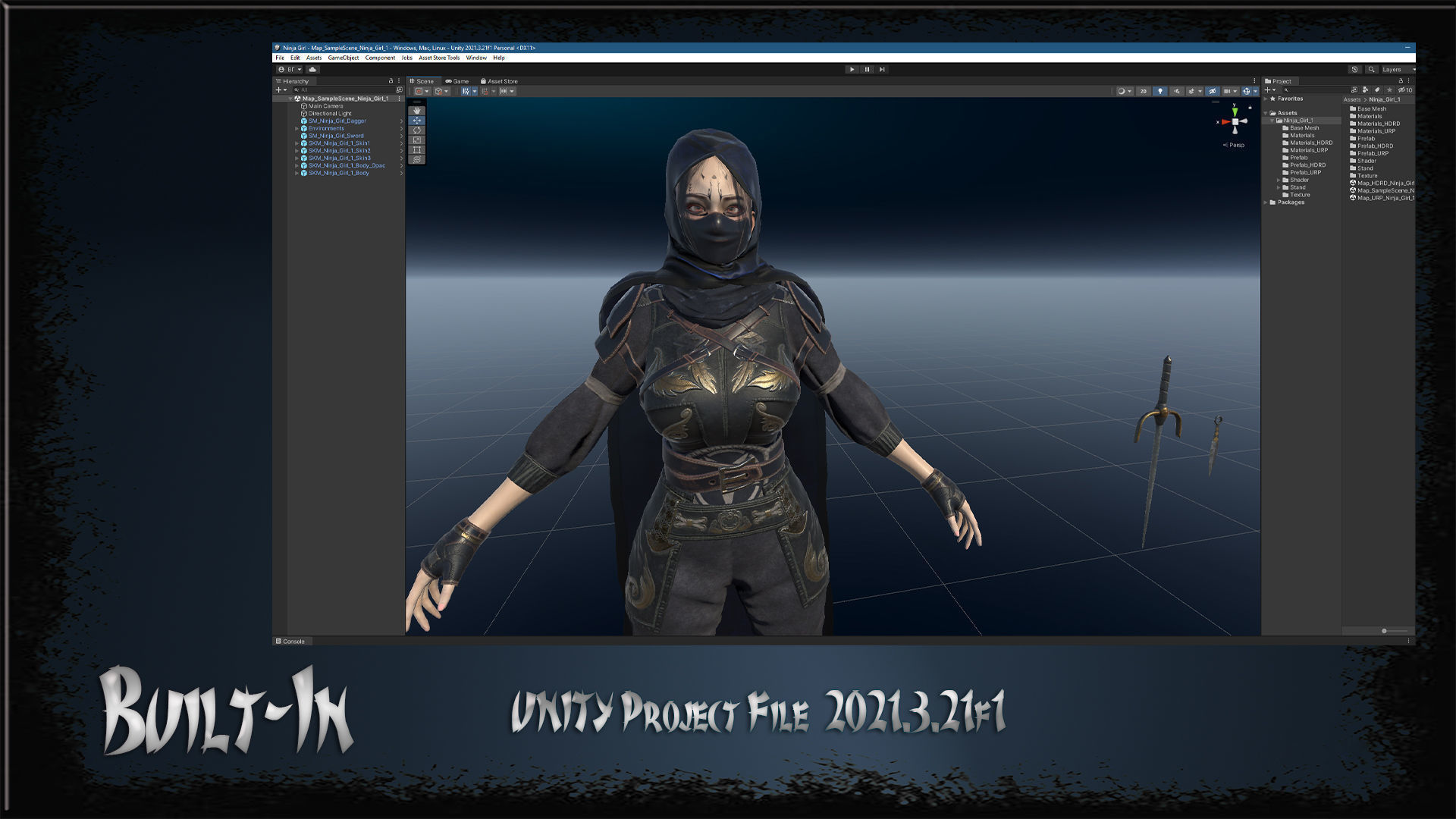Toggle the Project panel lock

(x=1401, y=81)
